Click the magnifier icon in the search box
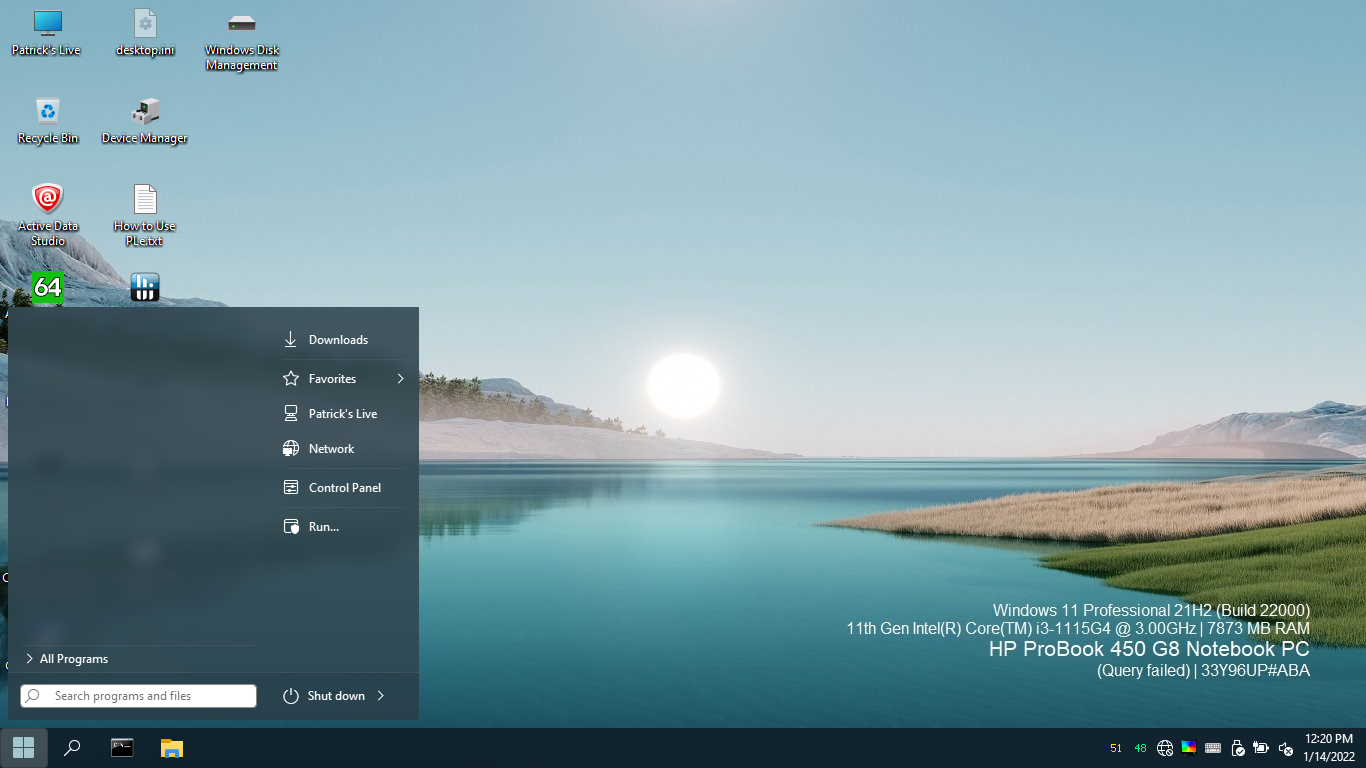 (x=33, y=696)
